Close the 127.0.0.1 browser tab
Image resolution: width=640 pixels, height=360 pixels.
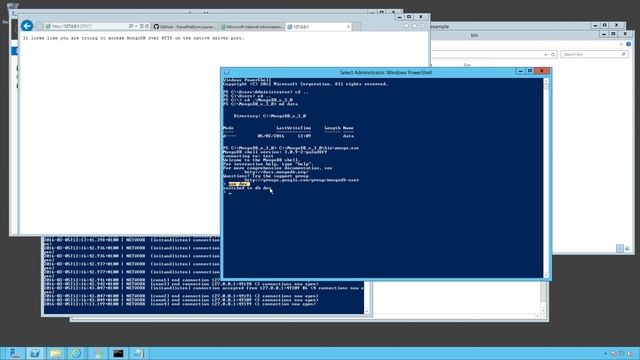pyautogui.click(x=348, y=27)
